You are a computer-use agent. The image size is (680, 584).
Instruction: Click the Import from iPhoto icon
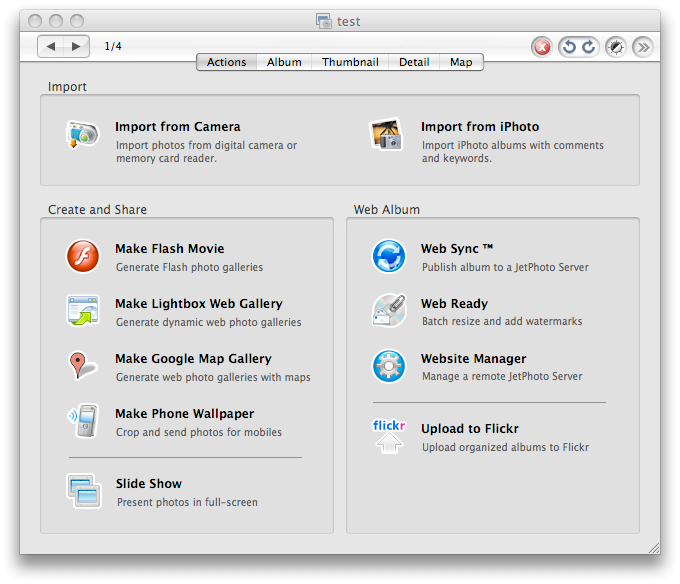point(386,134)
